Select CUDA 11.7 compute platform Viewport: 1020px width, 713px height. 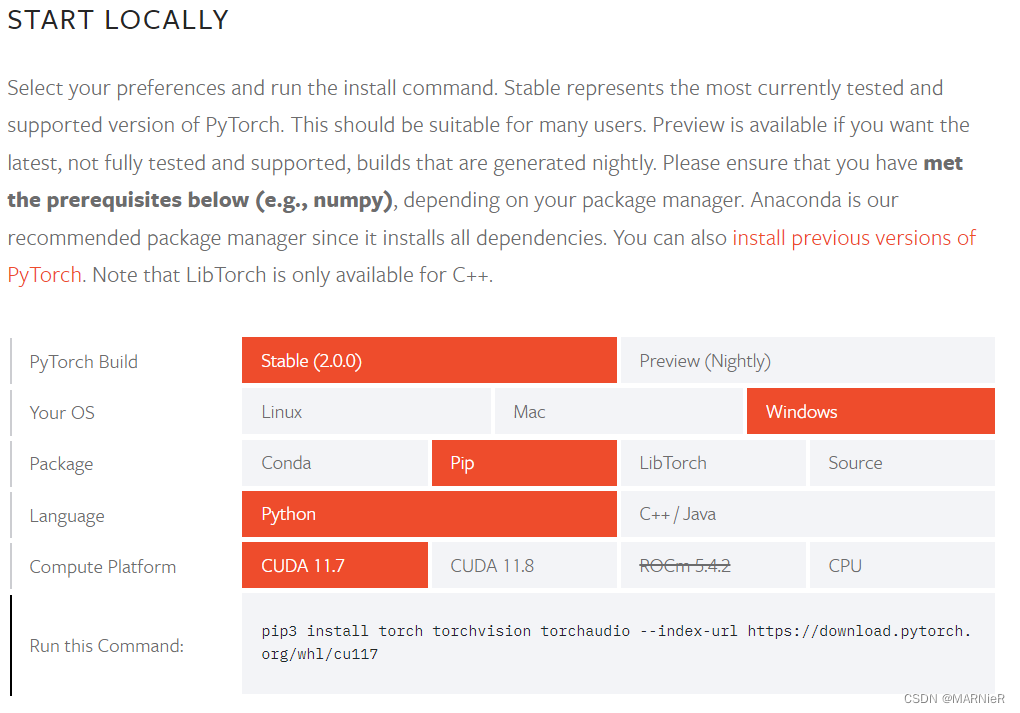334,565
